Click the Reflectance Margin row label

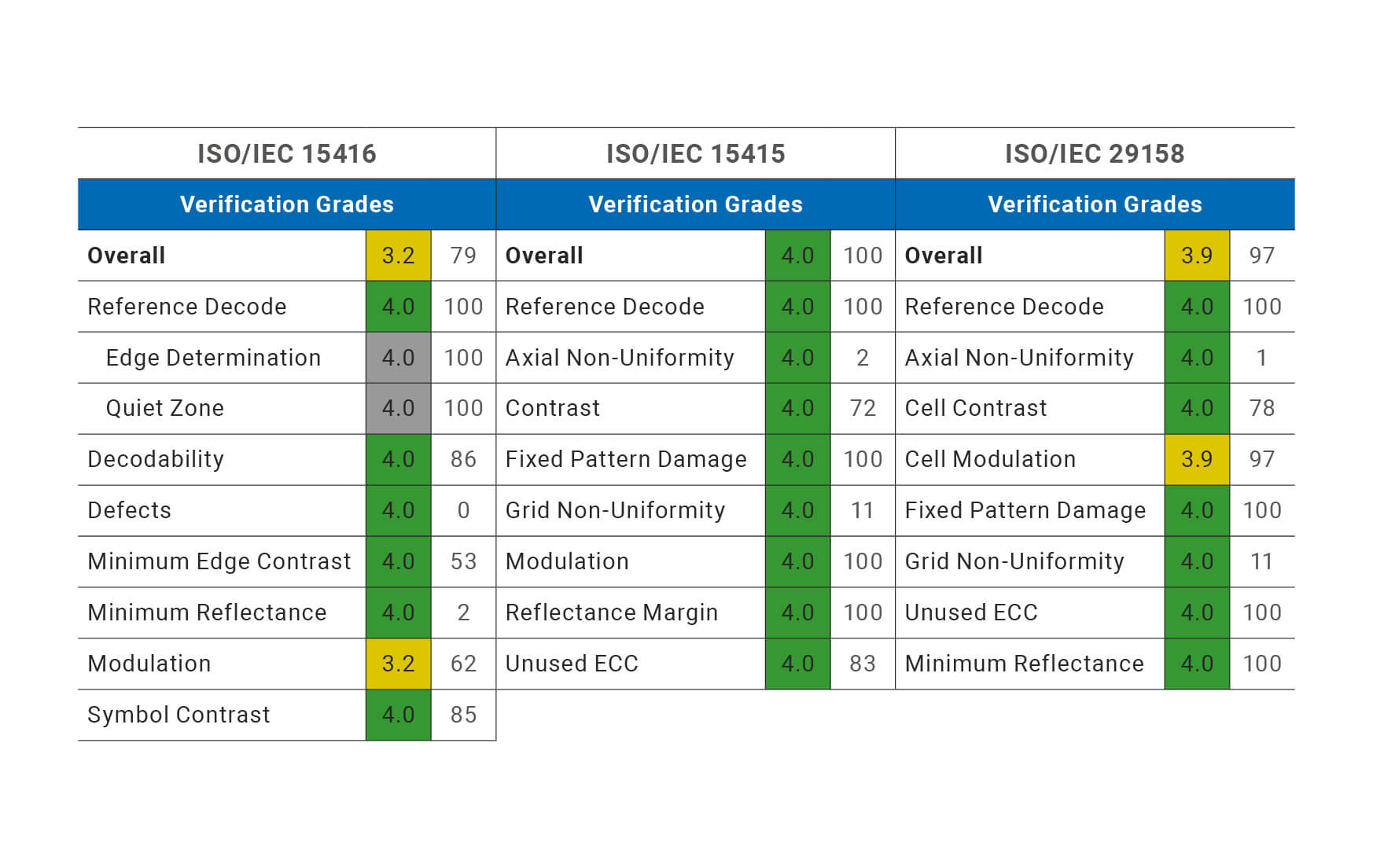611,612
